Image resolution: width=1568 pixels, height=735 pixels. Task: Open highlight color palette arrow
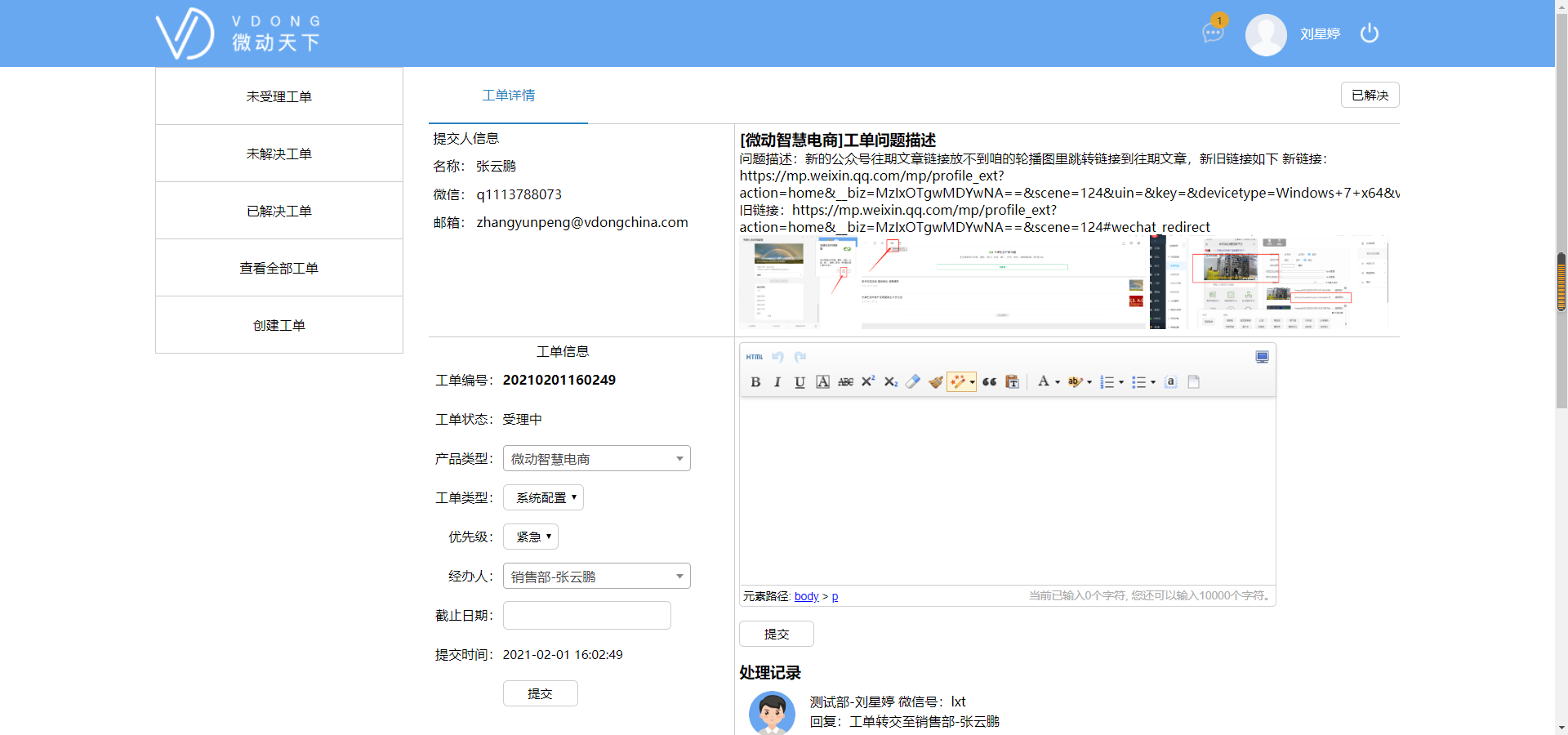pos(1089,381)
